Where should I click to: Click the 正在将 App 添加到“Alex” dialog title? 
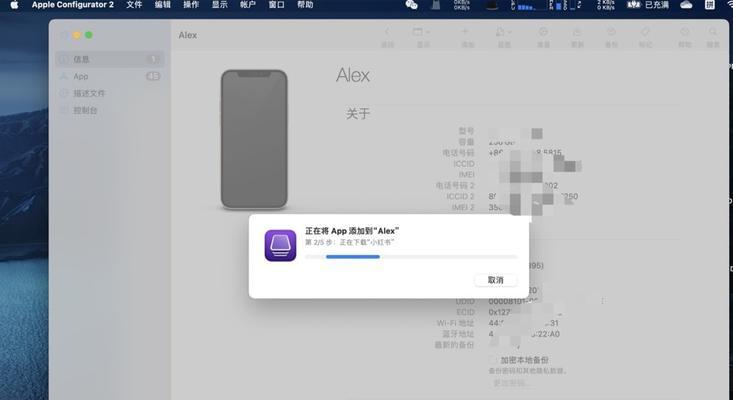click(x=352, y=231)
